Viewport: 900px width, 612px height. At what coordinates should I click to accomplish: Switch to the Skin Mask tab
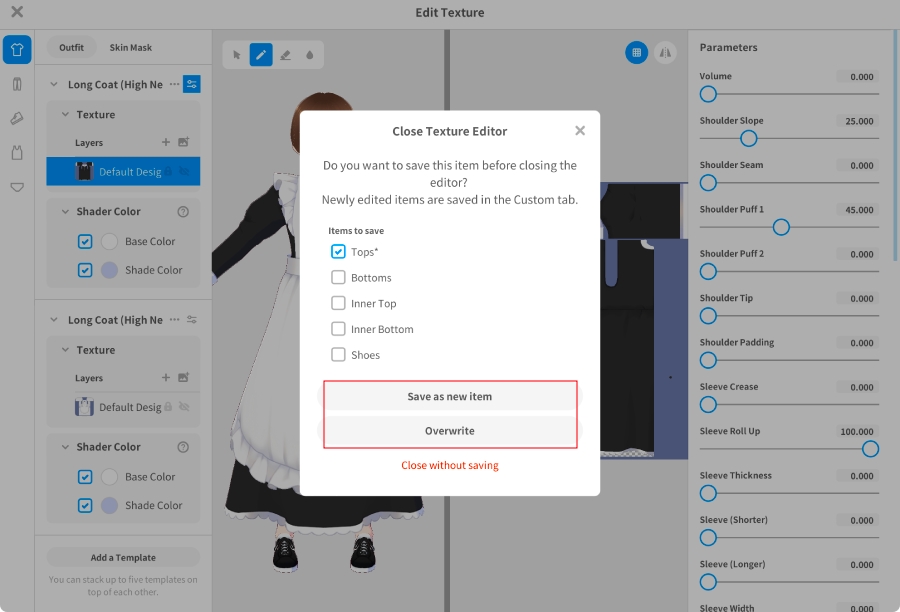[131, 48]
